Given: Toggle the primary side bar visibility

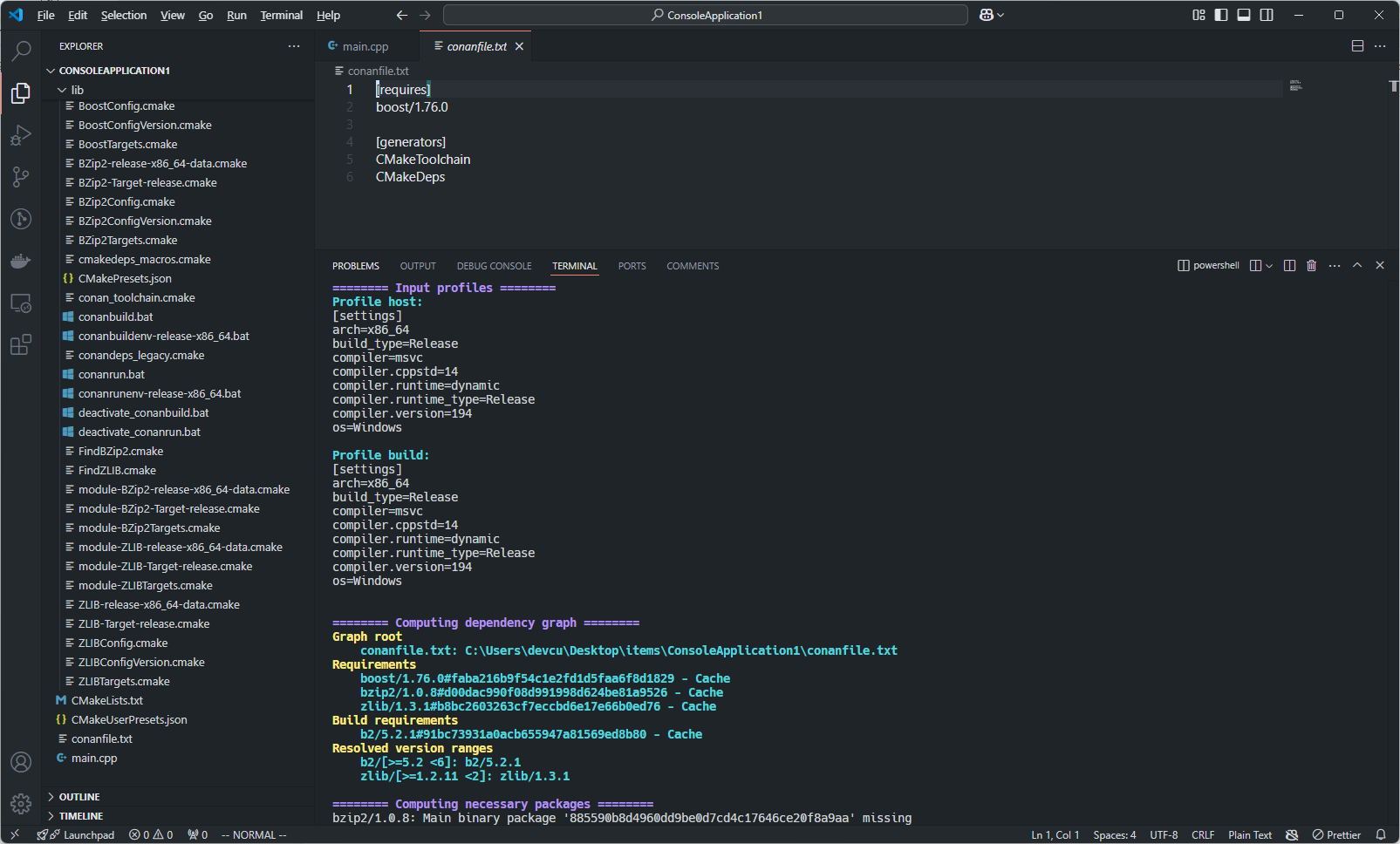Looking at the screenshot, I should click(1221, 15).
